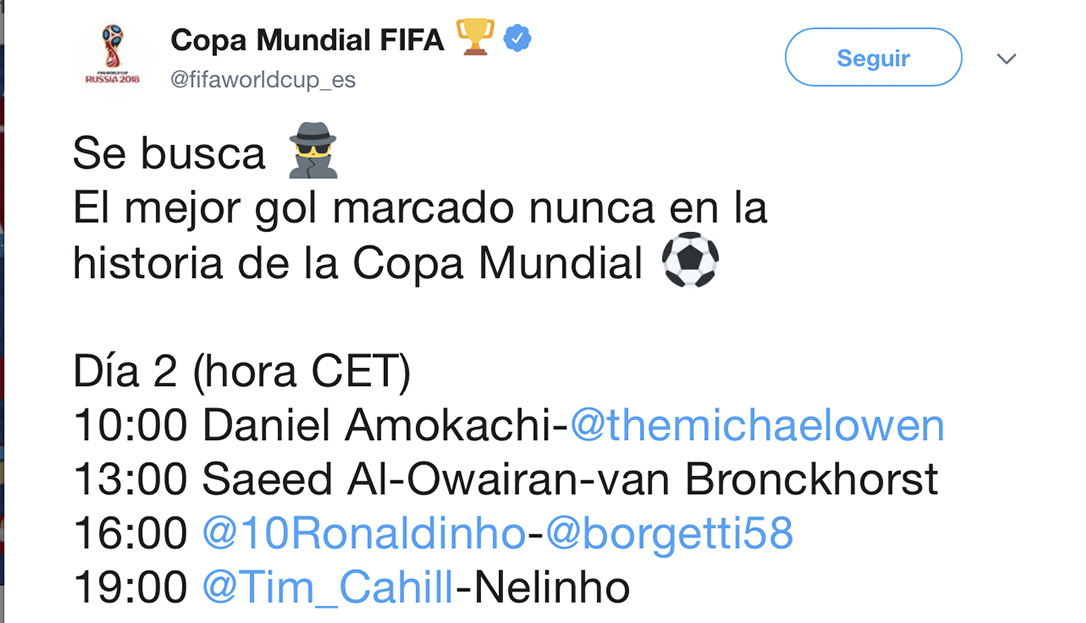Image resolution: width=1086 pixels, height=623 pixels.
Task: Click the blue verified badge icon
Action: pos(517,39)
